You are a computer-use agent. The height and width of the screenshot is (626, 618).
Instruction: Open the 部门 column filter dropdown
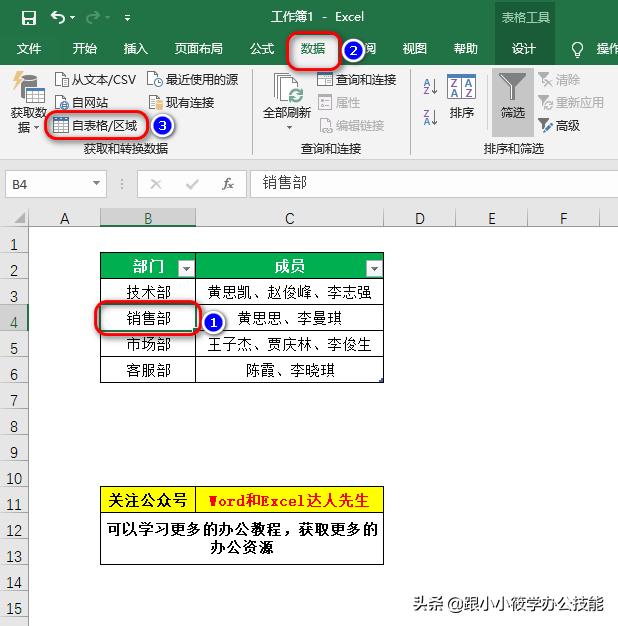[x=186, y=269]
